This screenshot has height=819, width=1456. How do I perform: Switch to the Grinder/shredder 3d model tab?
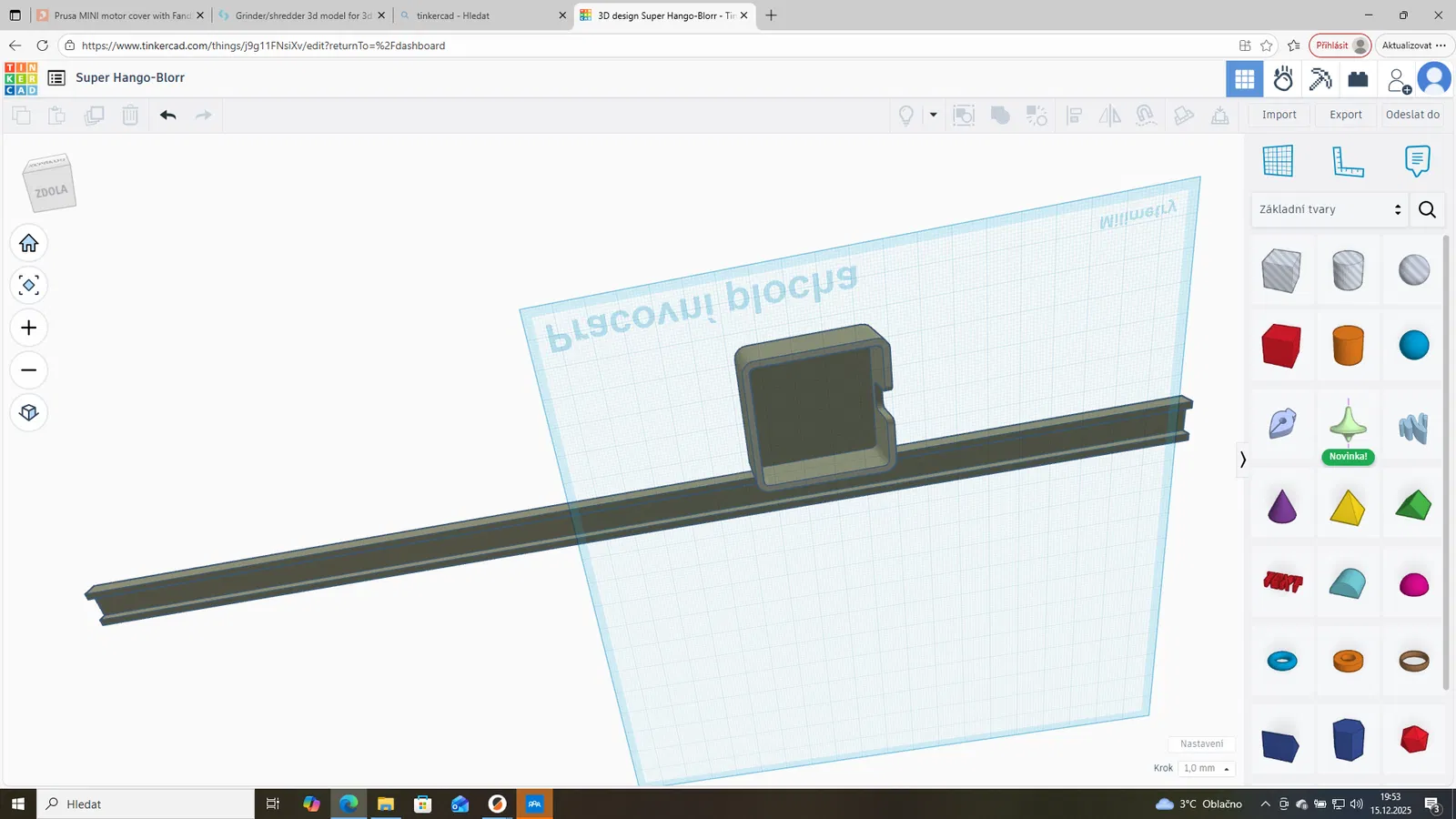click(x=303, y=15)
